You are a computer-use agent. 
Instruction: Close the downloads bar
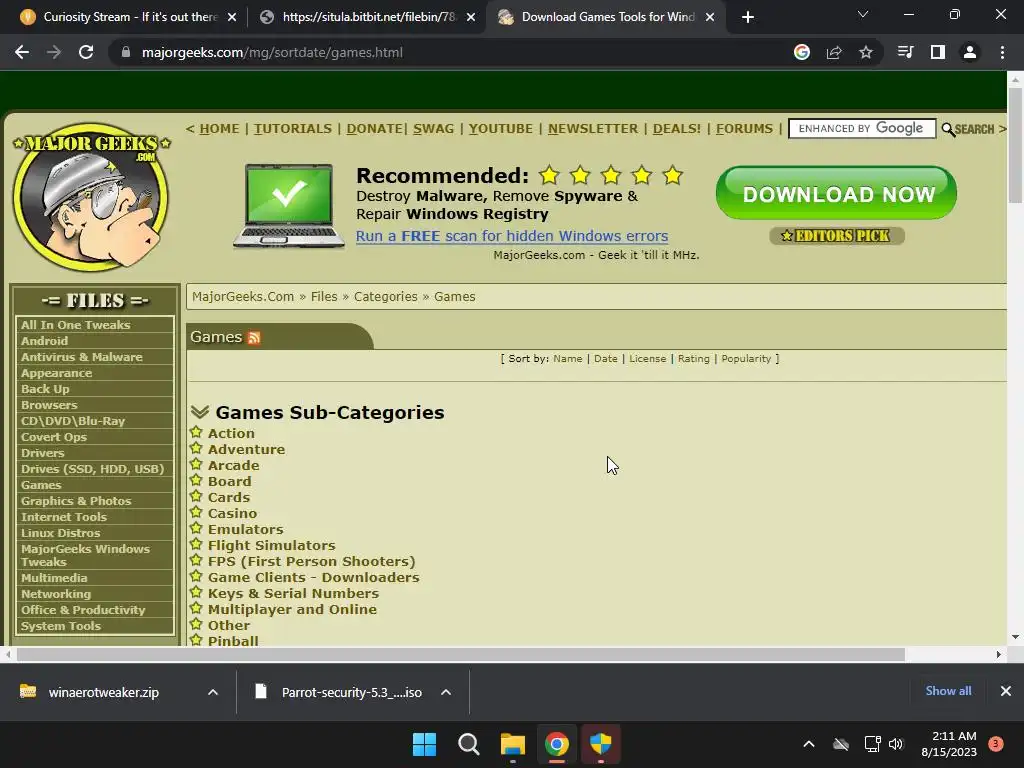(1006, 691)
